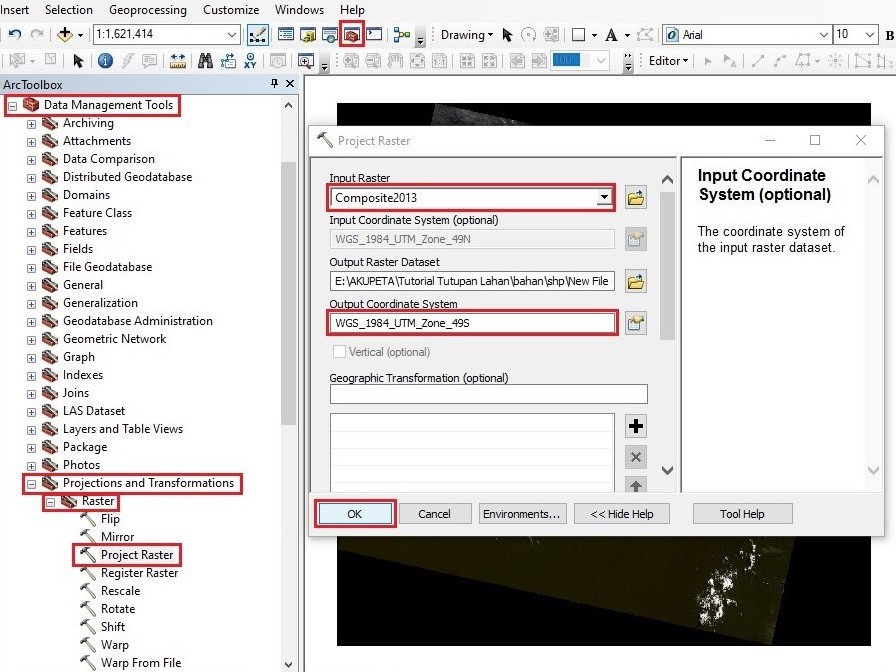Open the Catalog window icon
This screenshot has width=896, height=672.
click(308, 35)
